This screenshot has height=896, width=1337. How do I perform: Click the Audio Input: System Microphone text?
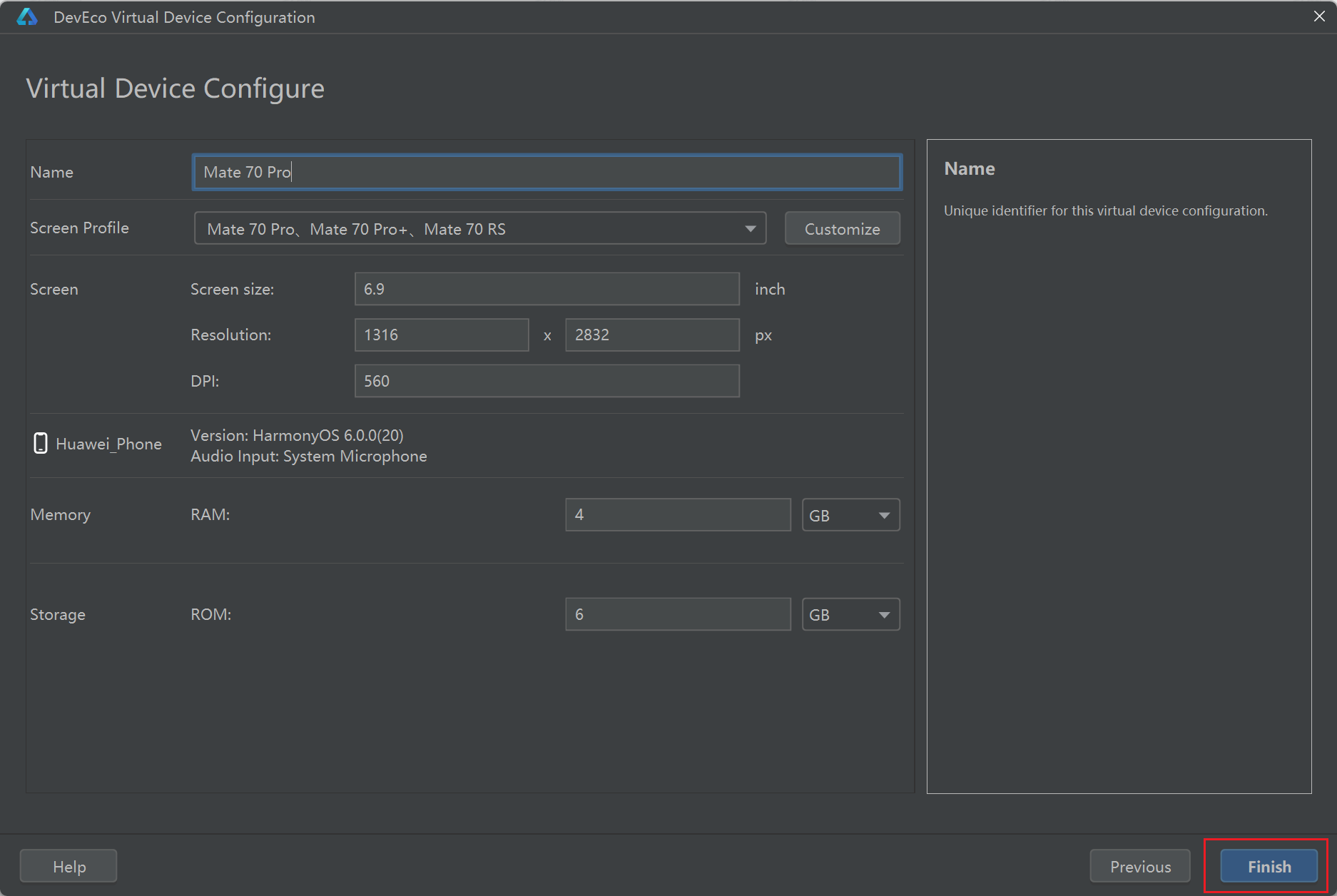click(309, 456)
